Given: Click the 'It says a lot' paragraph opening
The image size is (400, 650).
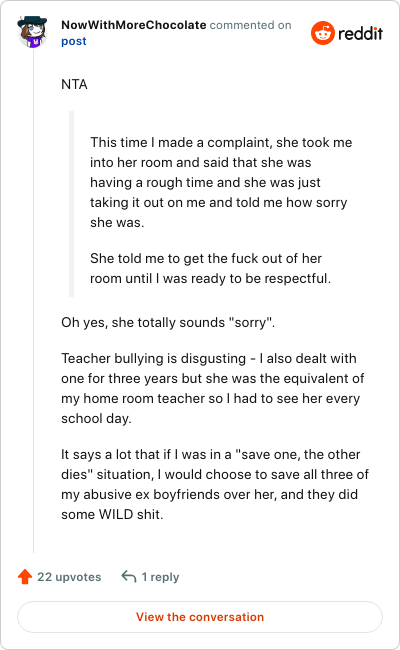Looking at the screenshot, I should (215, 484).
